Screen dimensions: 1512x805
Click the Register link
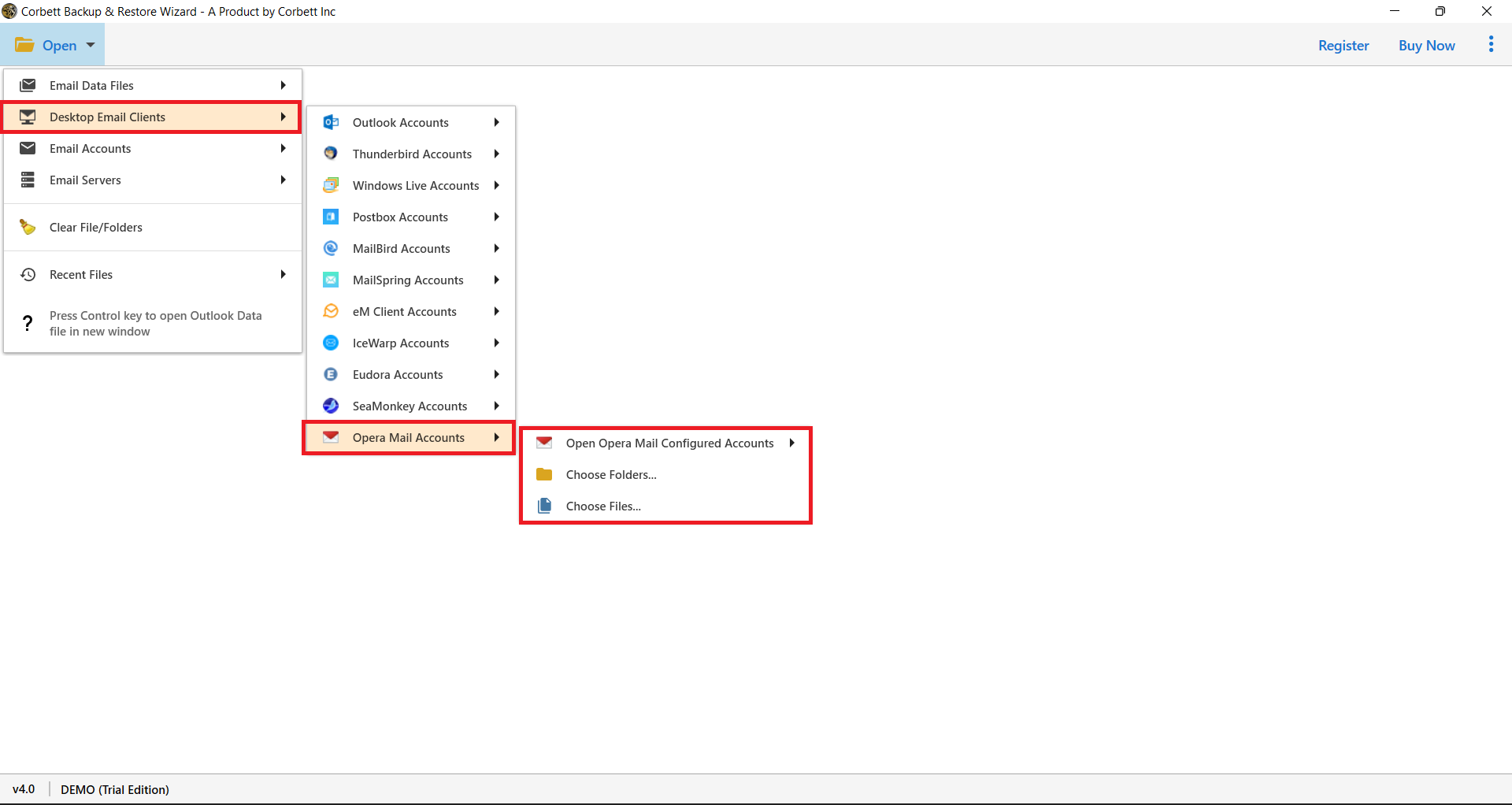[x=1343, y=45]
